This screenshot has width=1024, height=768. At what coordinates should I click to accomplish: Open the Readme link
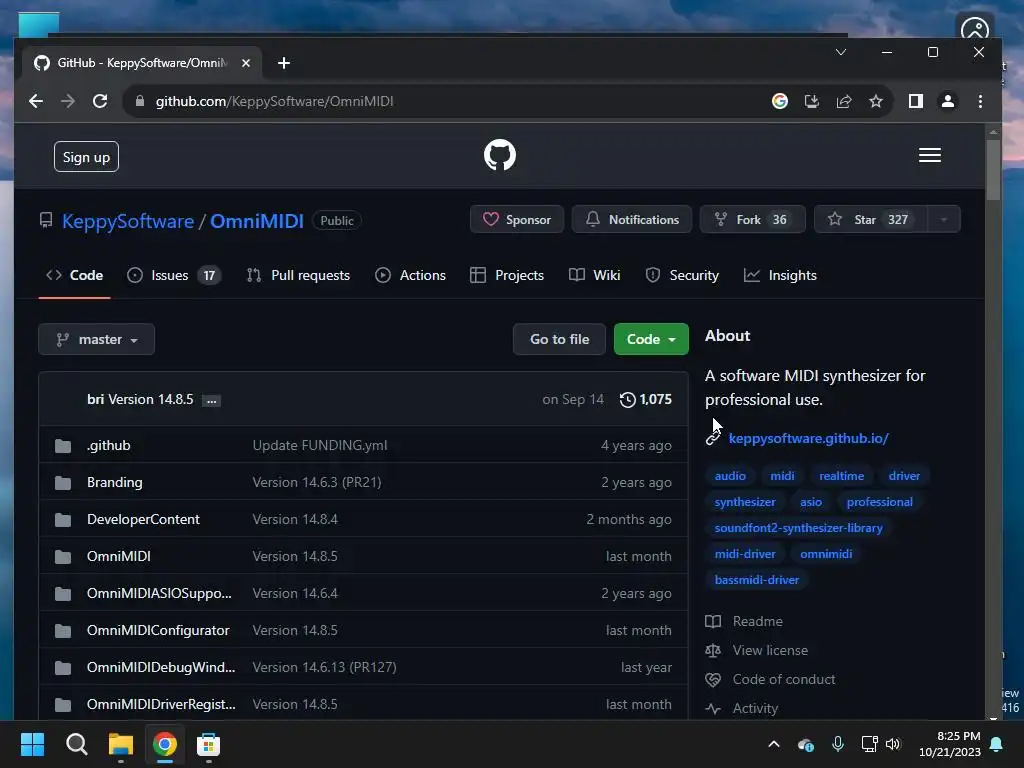click(744, 621)
